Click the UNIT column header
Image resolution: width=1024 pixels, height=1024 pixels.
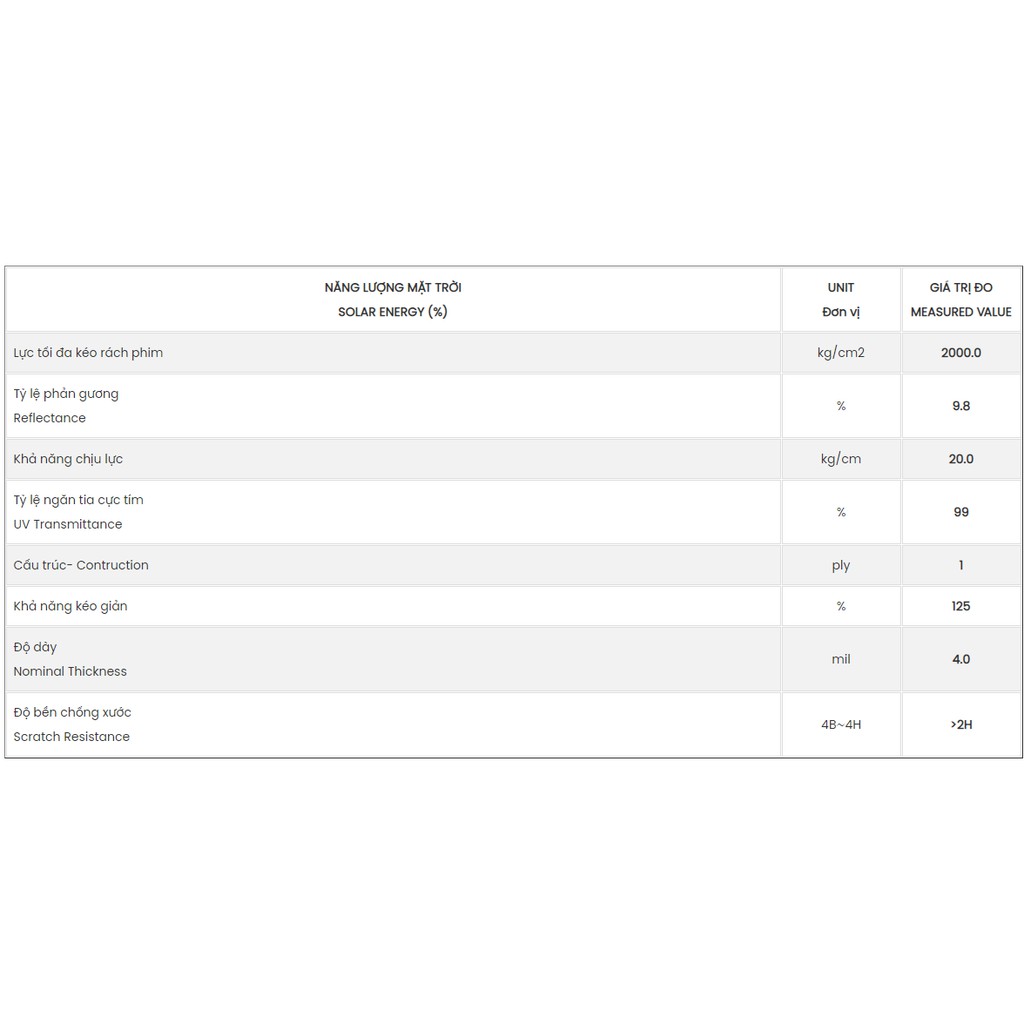(x=841, y=288)
